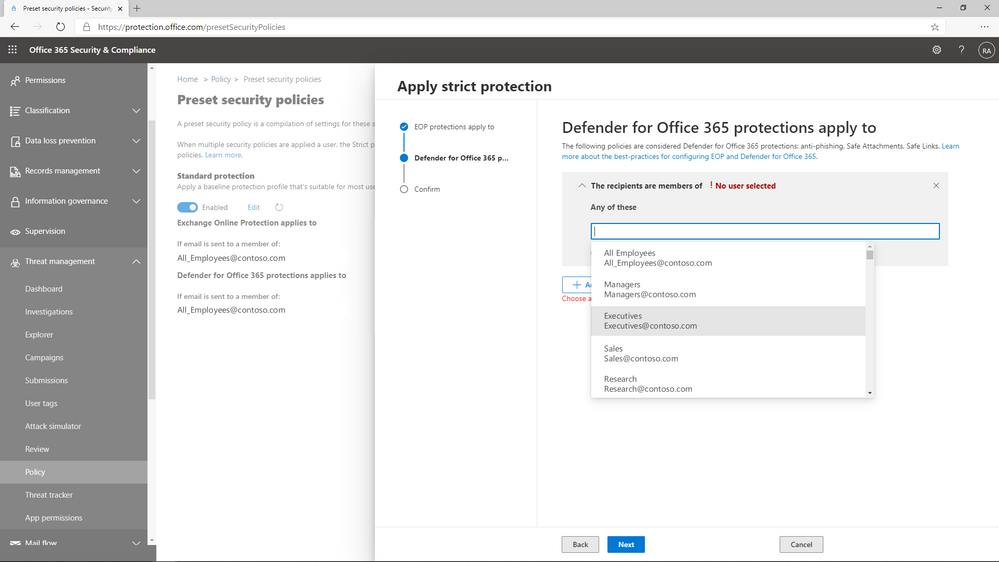Choose Executives from the dropdown list
This screenshot has height=562, width=999.
click(728, 321)
